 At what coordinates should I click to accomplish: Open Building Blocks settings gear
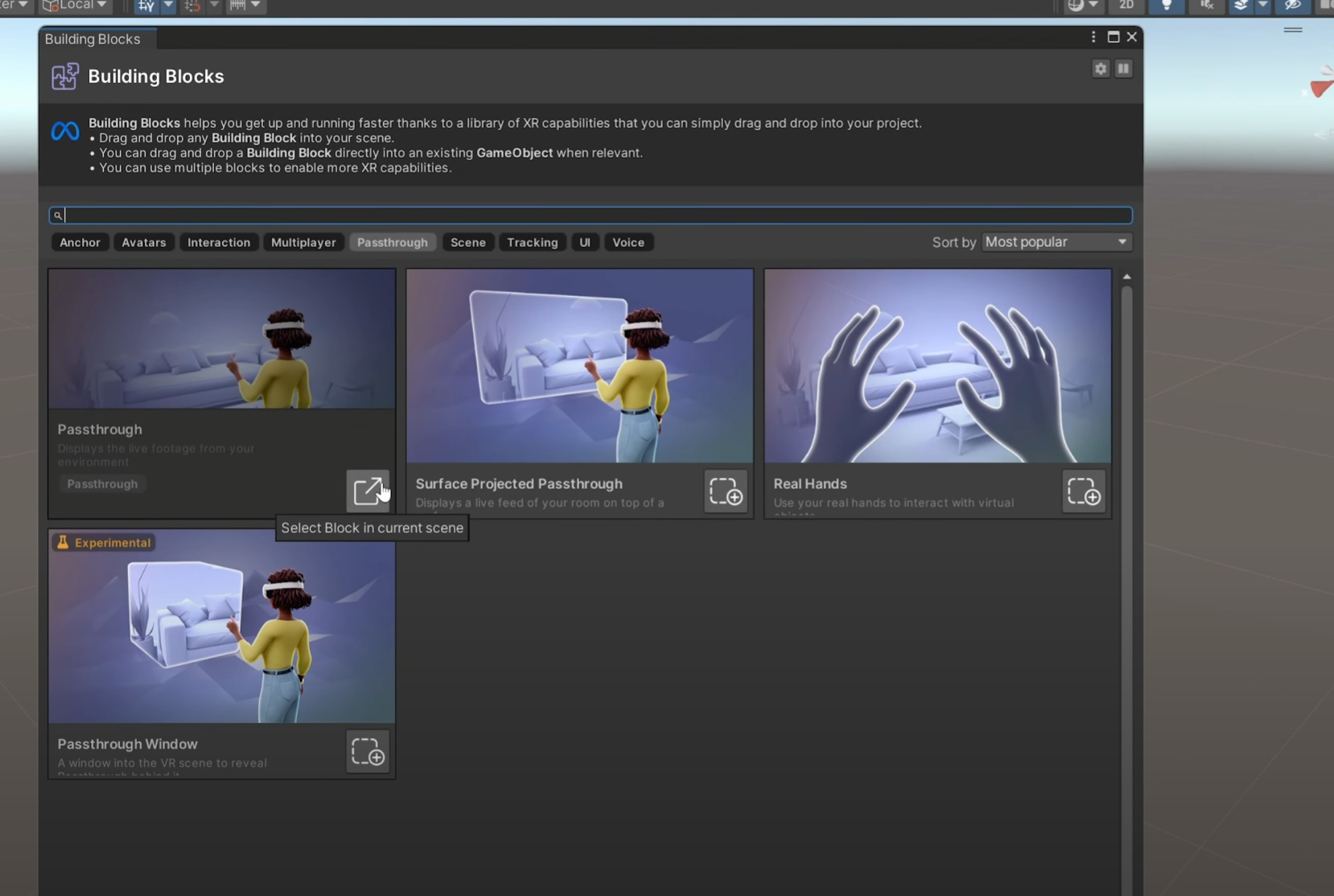[x=1101, y=68]
